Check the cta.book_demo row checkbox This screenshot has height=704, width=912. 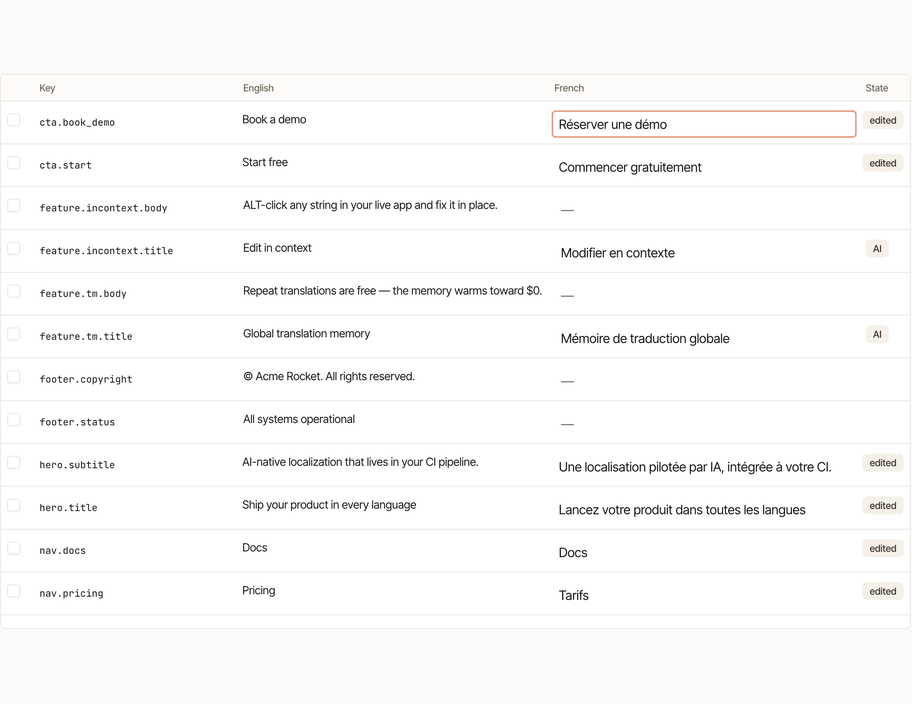click(x=14, y=120)
